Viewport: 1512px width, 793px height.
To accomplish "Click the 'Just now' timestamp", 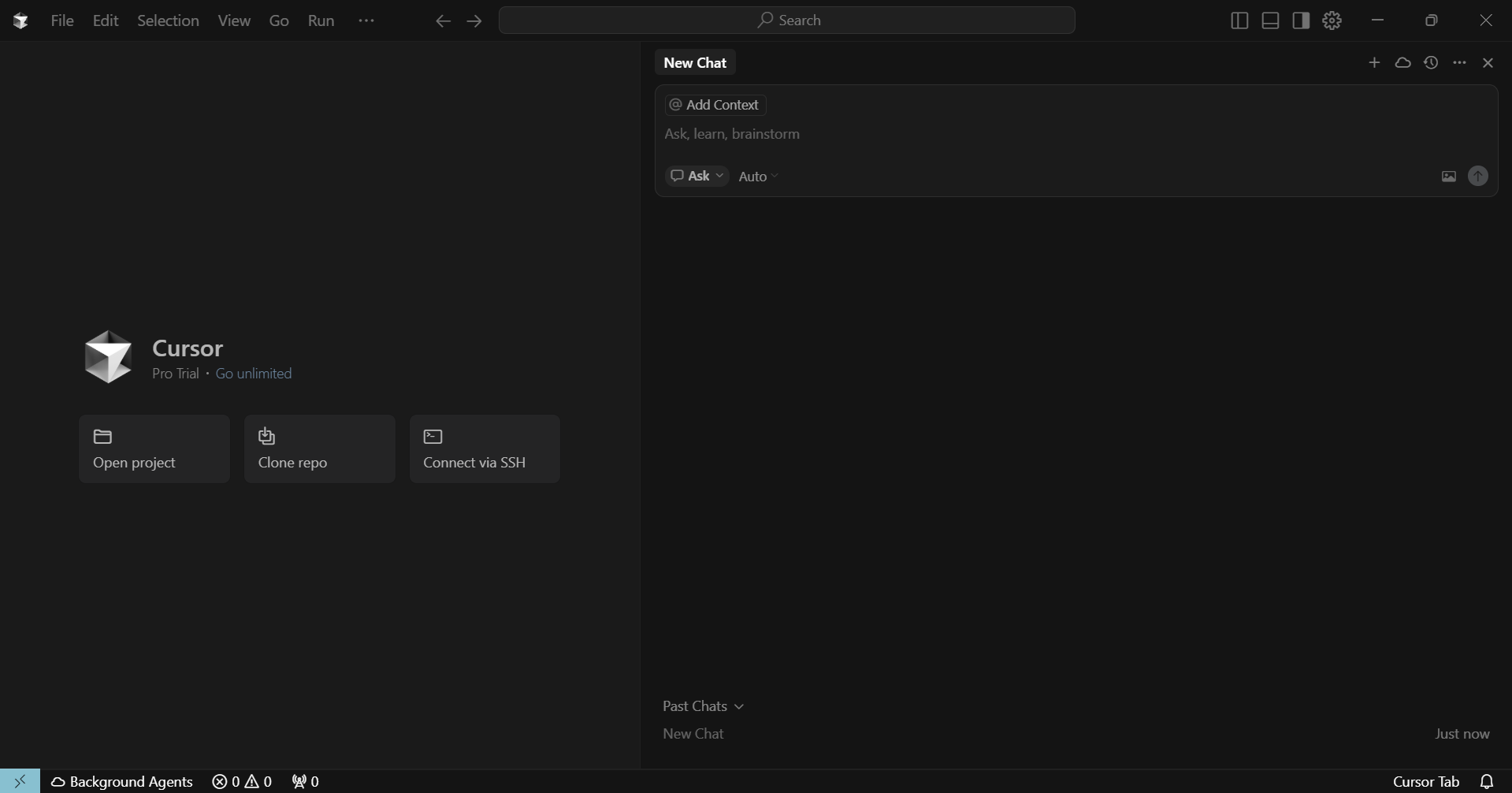I will tap(1462, 734).
